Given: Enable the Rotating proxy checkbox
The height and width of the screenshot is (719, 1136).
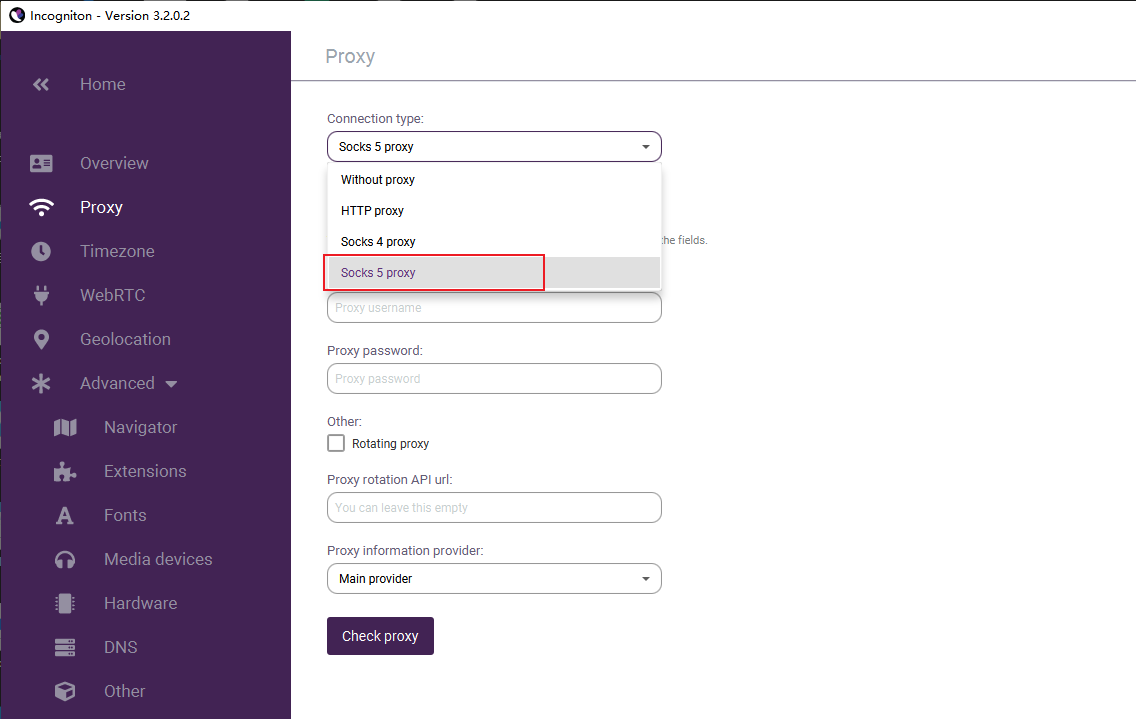Looking at the screenshot, I should click(x=336, y=443).
